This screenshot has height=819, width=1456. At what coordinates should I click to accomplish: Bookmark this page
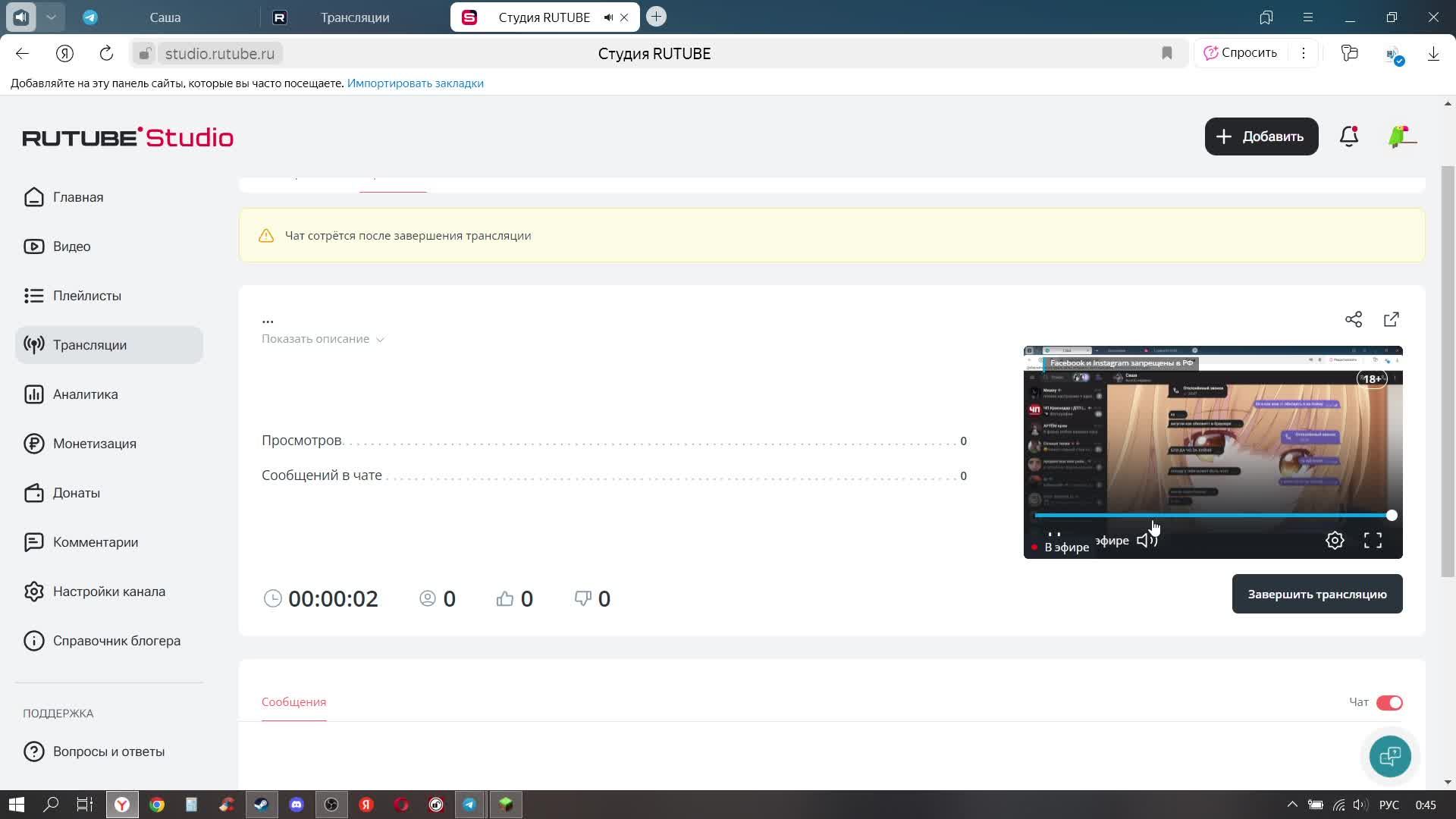1166,53
